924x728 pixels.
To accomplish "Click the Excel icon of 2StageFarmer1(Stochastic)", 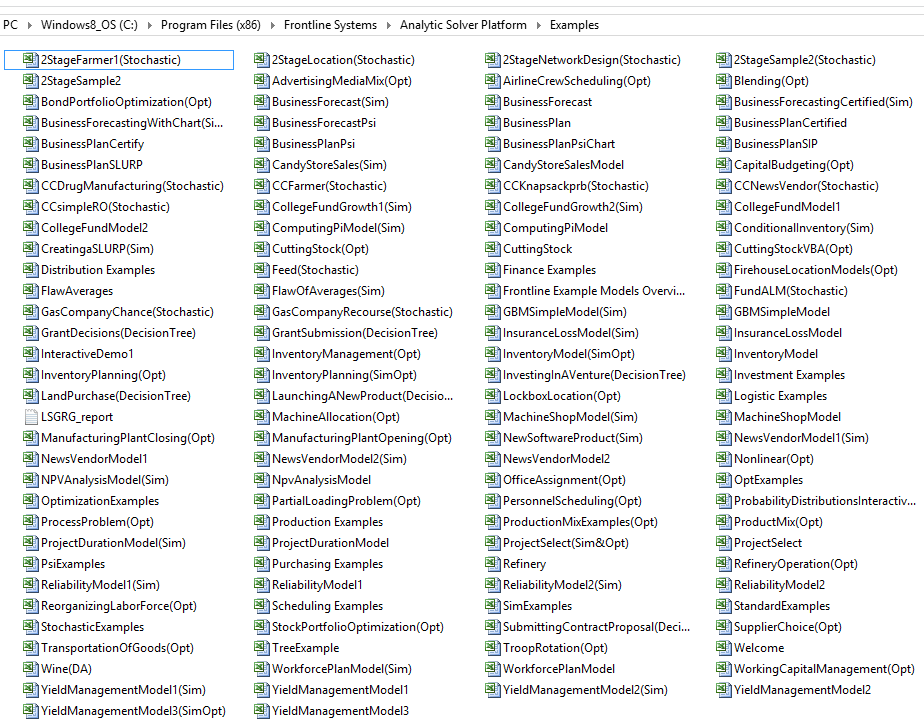I will click(x=30, y=60).
